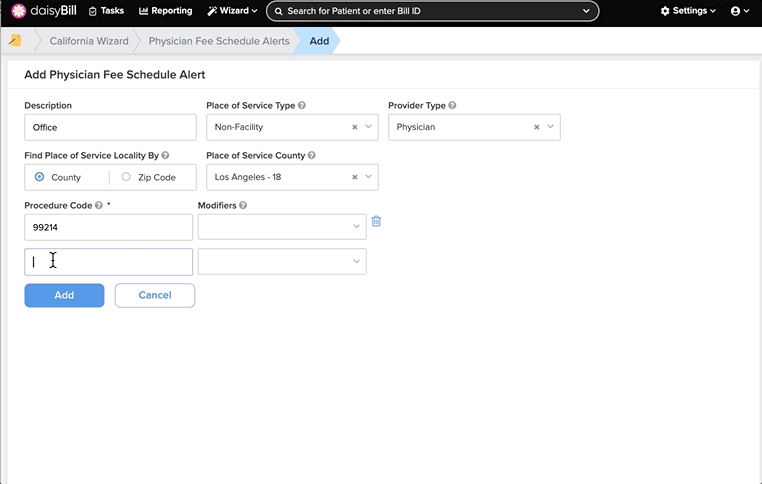The image size is (762, 484).
Task: Go to Physician Fee Schedule Alerts breadcrumb
Action: click(219, 41)
